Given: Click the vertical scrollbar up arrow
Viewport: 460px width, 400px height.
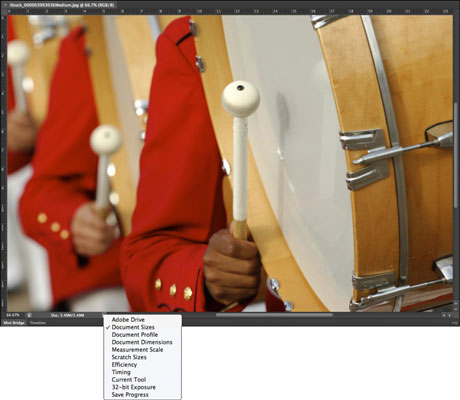Looking at the screenshot, I should point(456,304).
